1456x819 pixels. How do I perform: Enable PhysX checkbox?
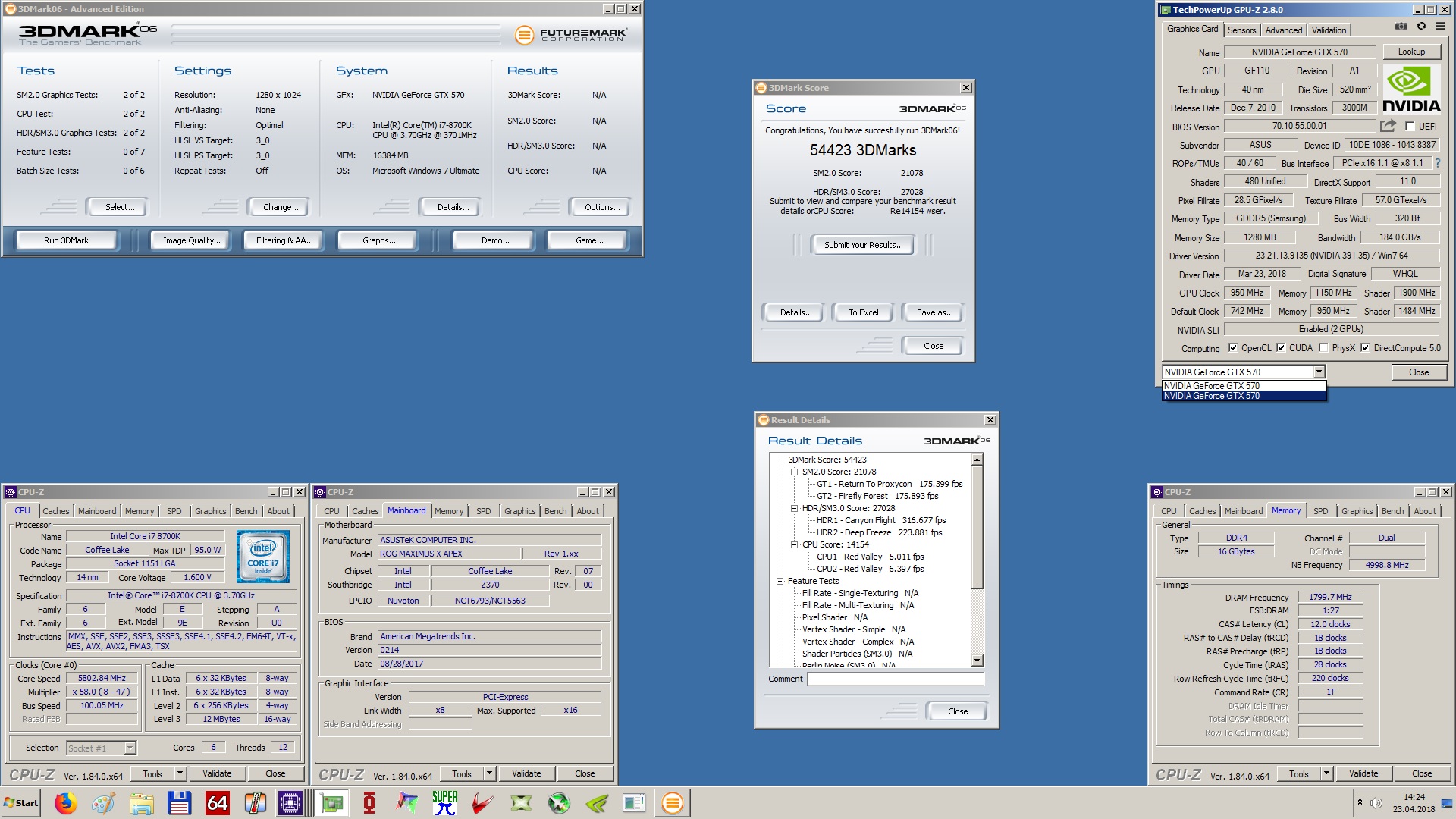pos(1323,348)
